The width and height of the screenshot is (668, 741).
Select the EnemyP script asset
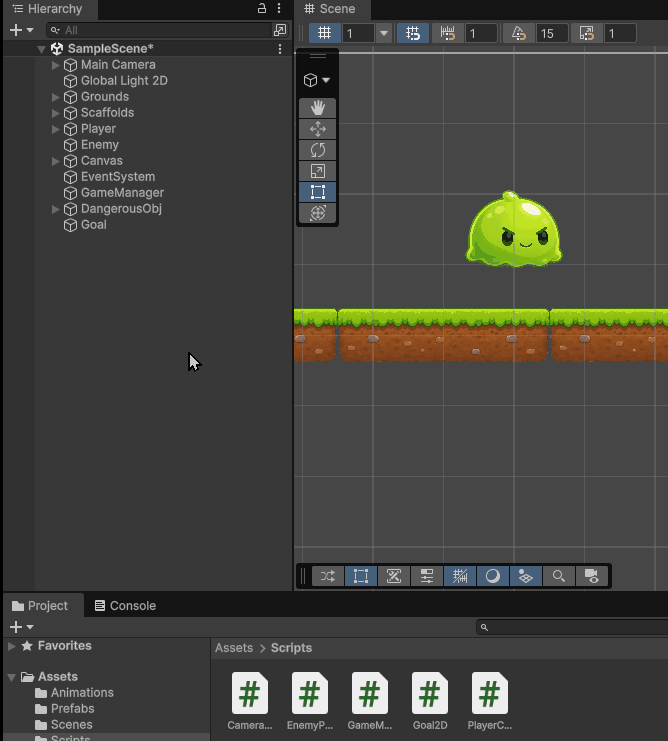click(x=310, y=701)
